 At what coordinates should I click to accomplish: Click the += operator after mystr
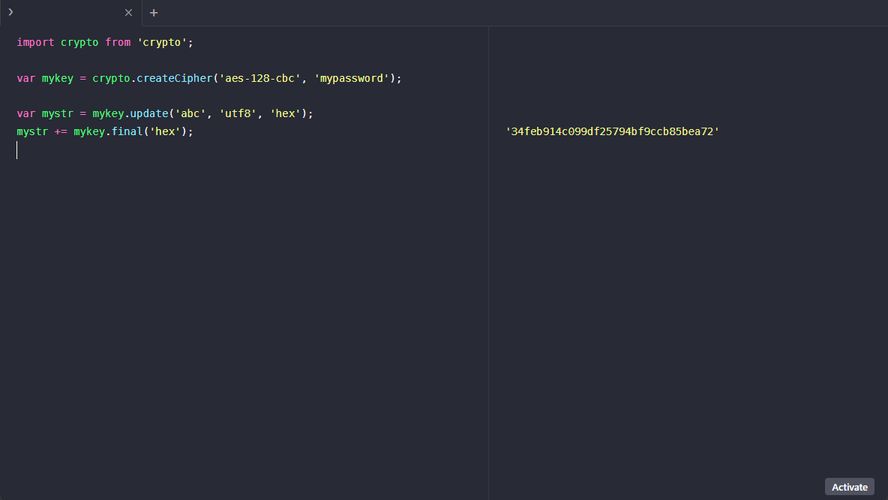[61, 131]
